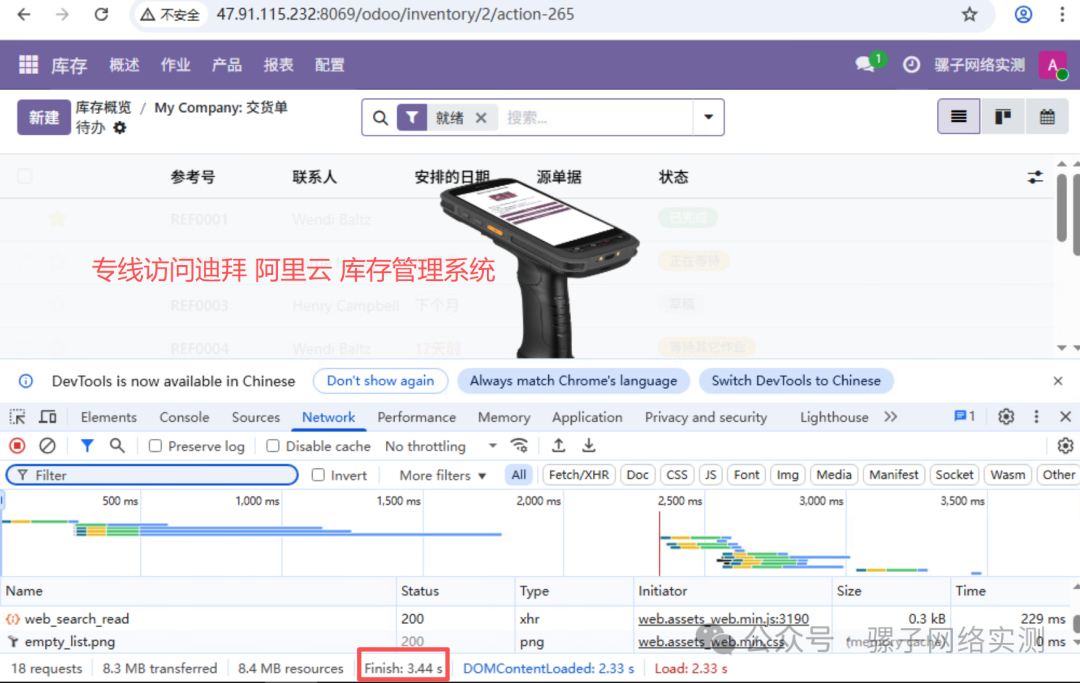This screenshot has width=1080, height=683.
Task: Remove the 就绪 filter from search bar
Action: 481,117
